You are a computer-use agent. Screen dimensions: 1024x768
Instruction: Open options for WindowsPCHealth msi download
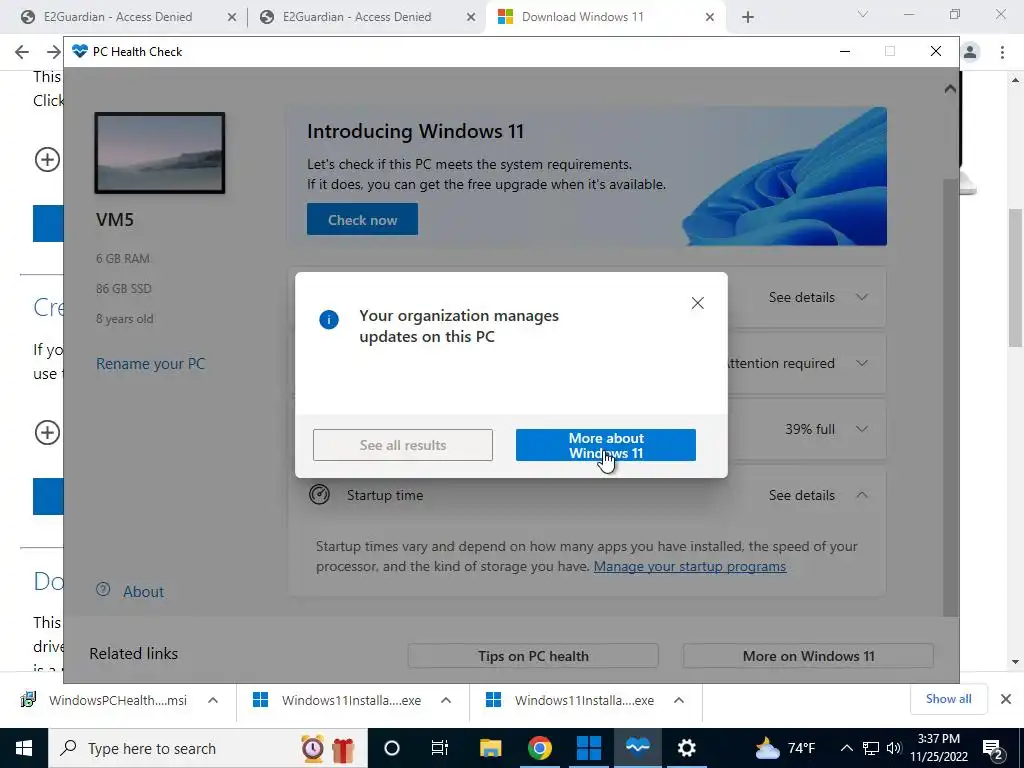pyautogui.click(x=213, y=701)
